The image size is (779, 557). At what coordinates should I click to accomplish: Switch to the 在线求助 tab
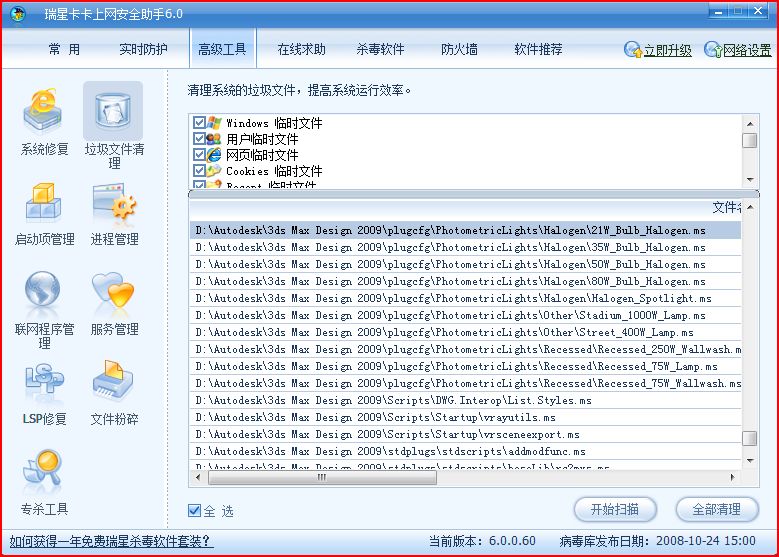click(x=301, y=49)
